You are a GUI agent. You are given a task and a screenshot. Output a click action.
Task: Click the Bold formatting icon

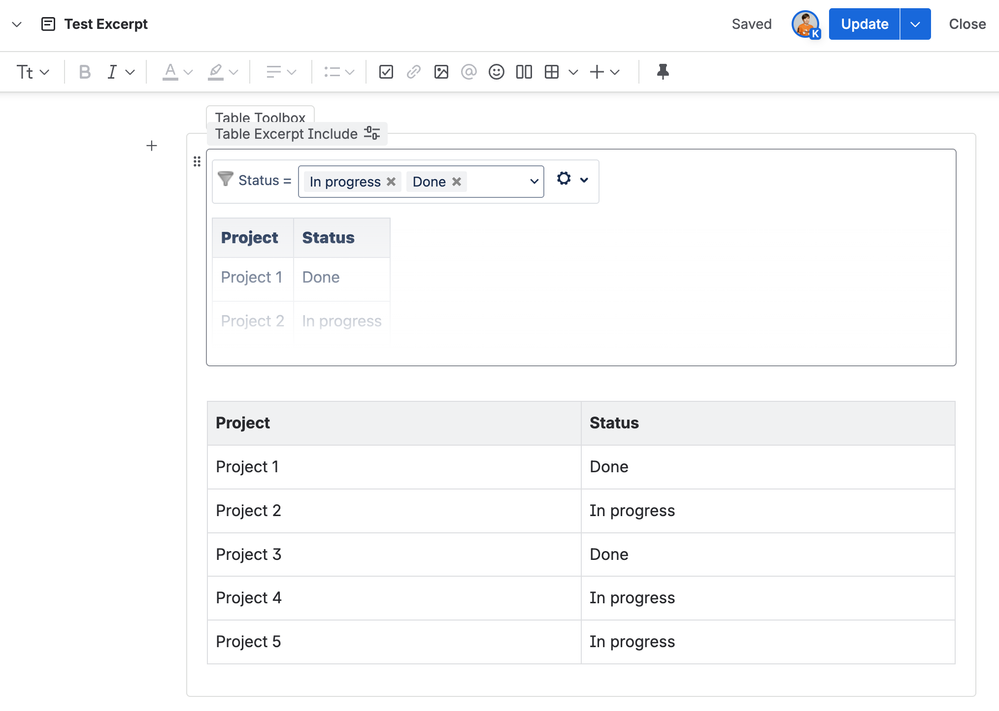(x=84, y=72)
